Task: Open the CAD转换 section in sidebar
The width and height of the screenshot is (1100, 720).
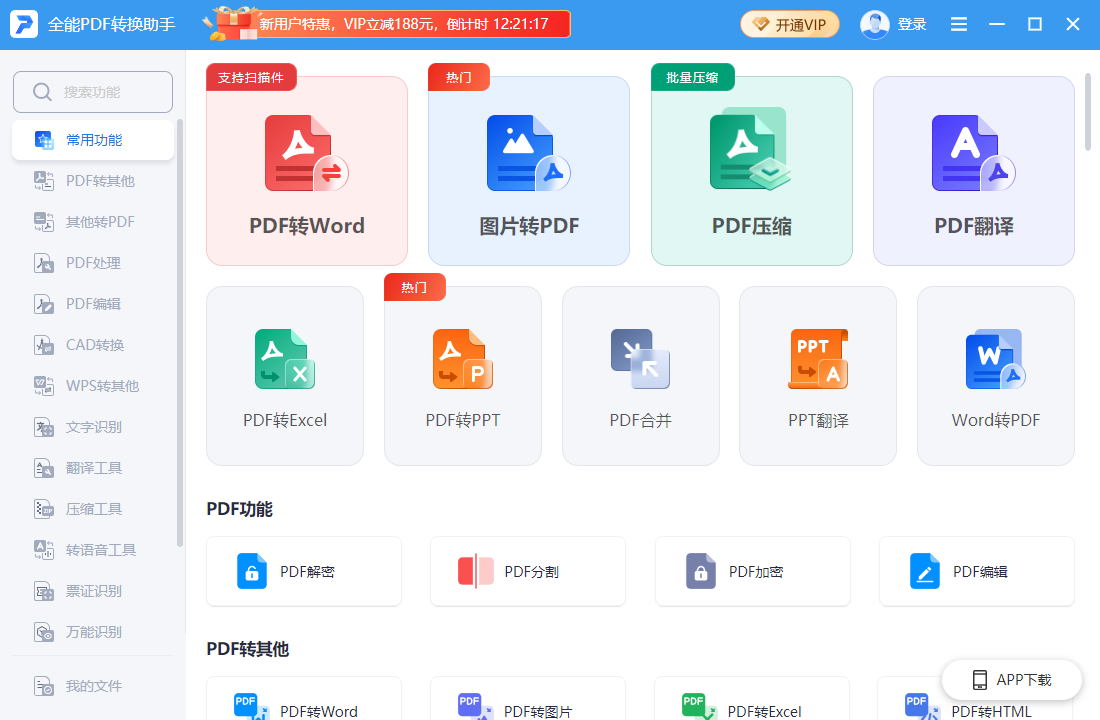Action: (92, 344)
